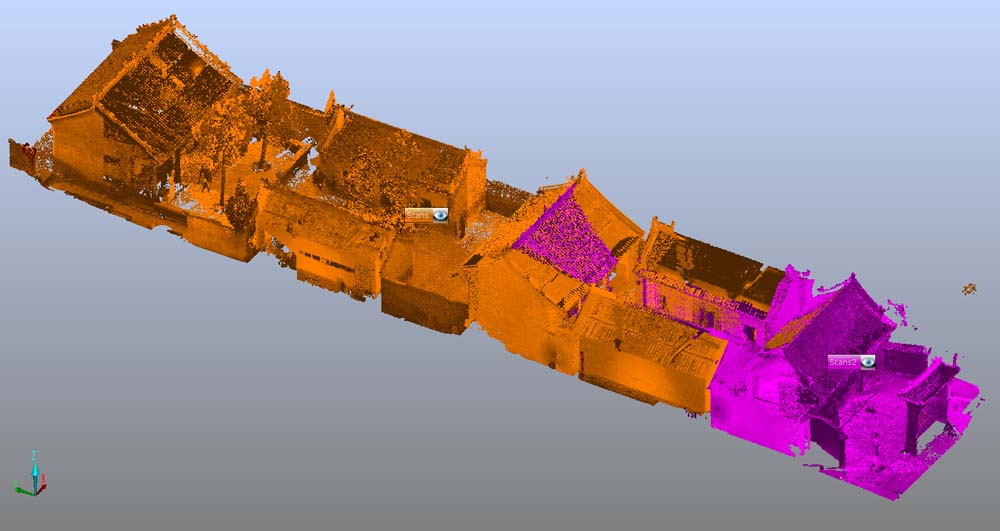Click the cyan Z axis arrow of the gizmo
The width and height of the screenshot is (1000, 531).
[34, 461]
